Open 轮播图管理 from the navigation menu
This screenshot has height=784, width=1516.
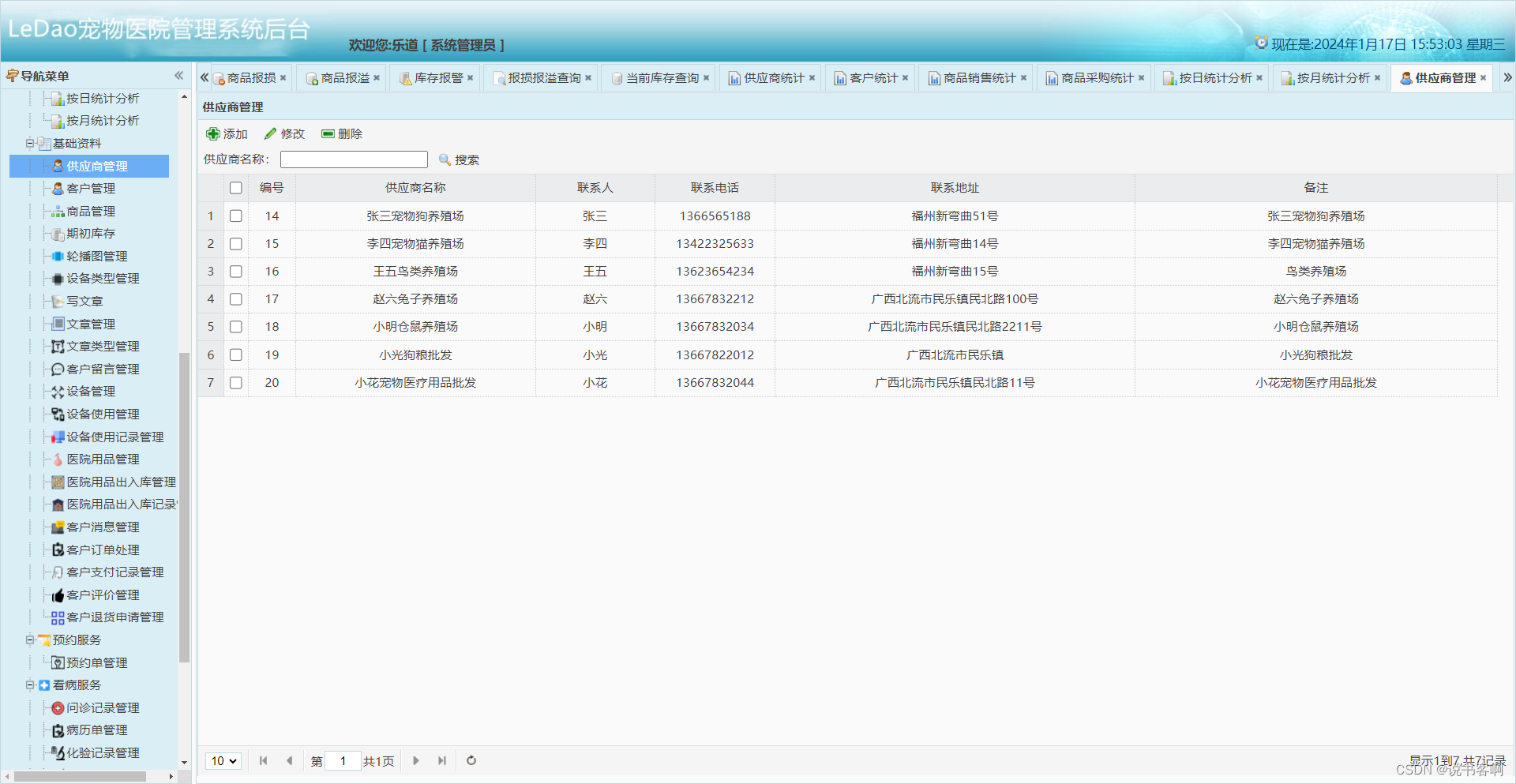coord(95,256)
